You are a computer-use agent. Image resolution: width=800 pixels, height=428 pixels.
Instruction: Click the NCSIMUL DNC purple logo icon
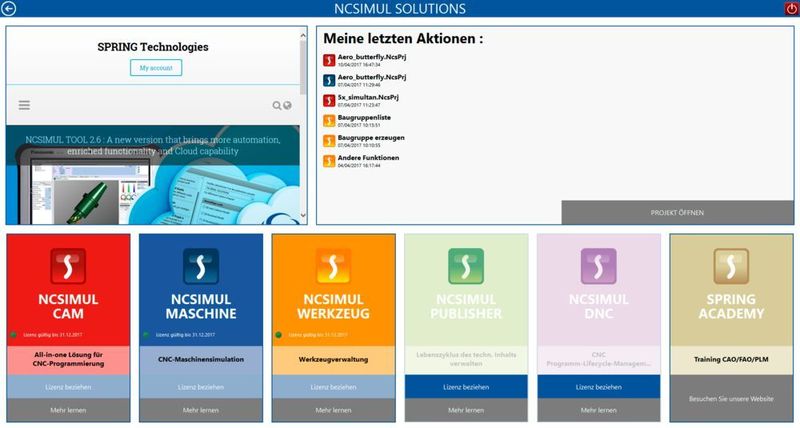tap(598, 266)
